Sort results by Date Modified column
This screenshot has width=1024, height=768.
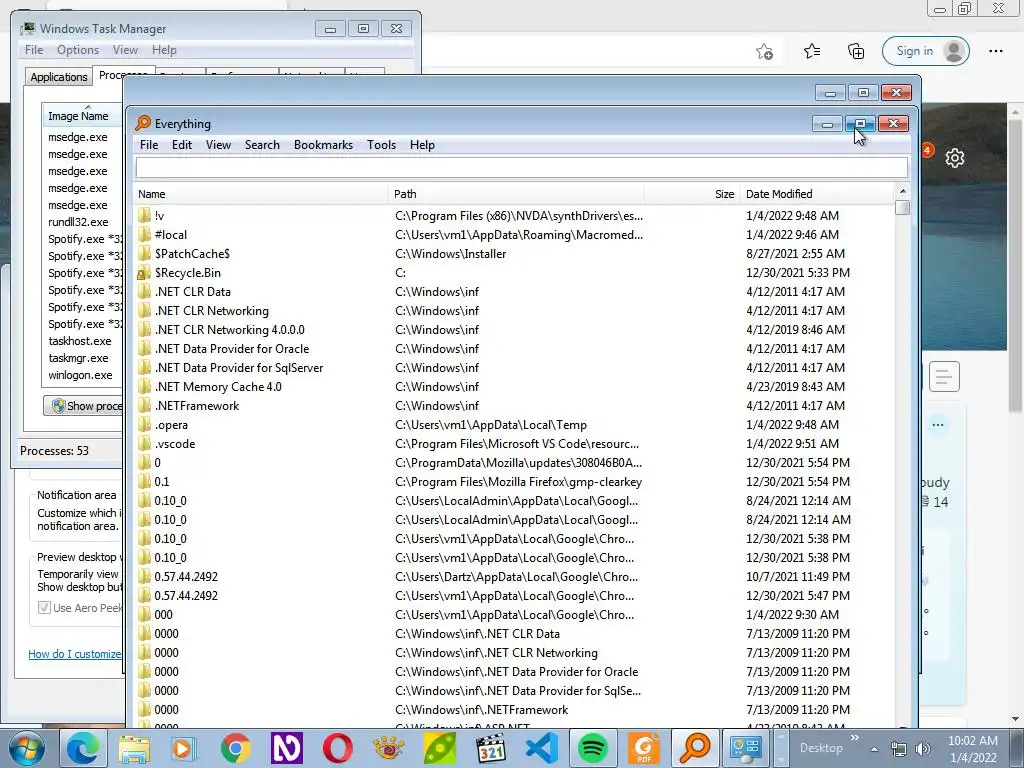[816, 194]
